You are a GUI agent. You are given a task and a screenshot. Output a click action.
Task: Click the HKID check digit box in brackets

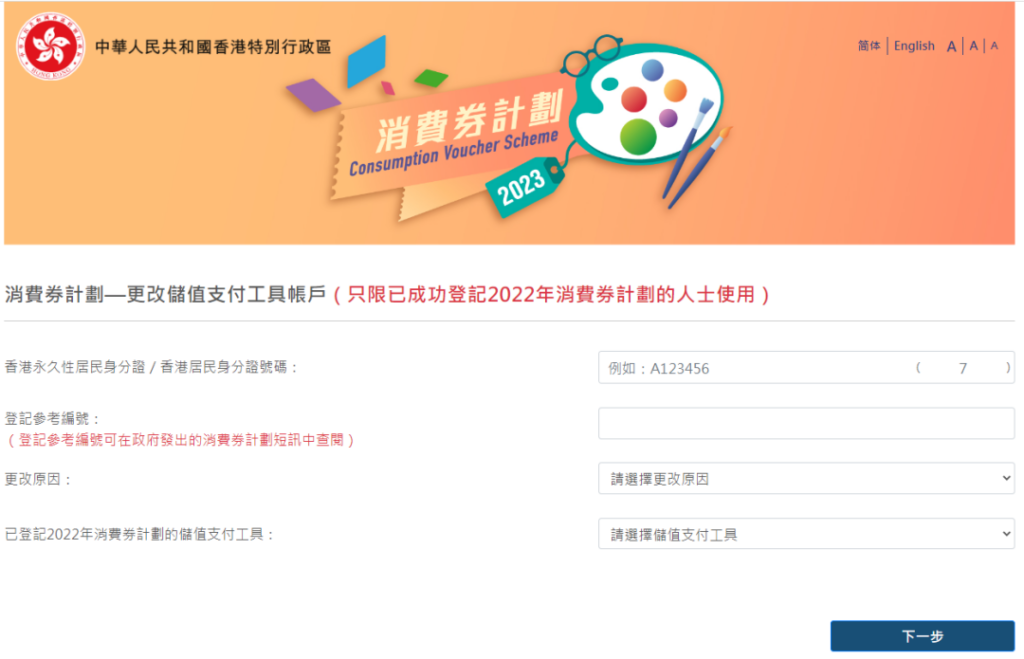click(963, 368)
